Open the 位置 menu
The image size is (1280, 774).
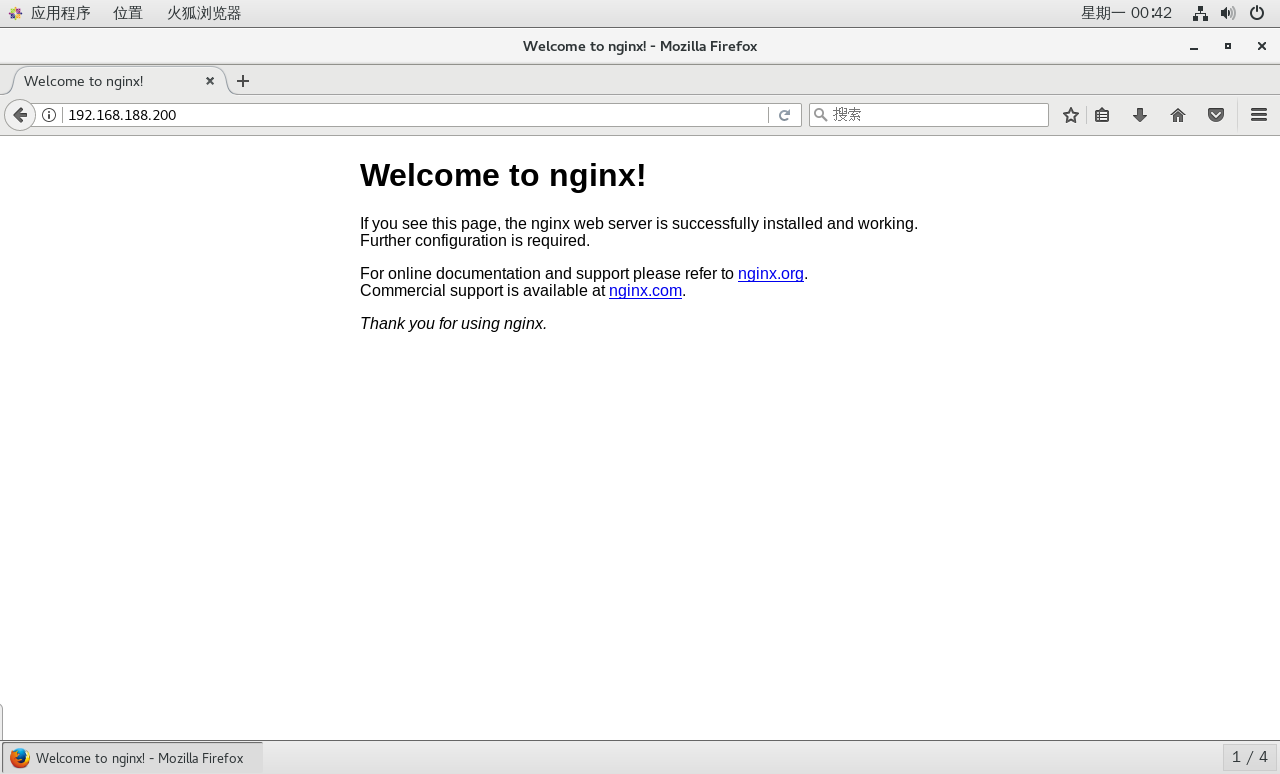click(x=128, y=13)
